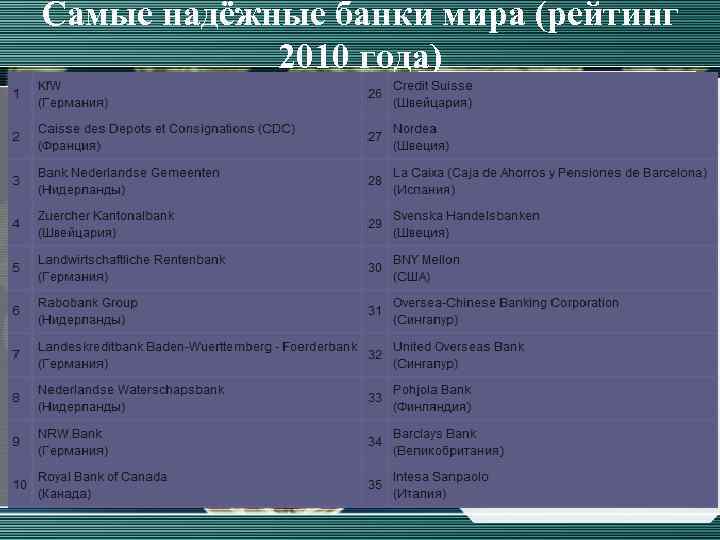This screenshot has height=540, width=720.
Task: Click 'Svenska Handelsbanken' name
Action: point(466,215)
